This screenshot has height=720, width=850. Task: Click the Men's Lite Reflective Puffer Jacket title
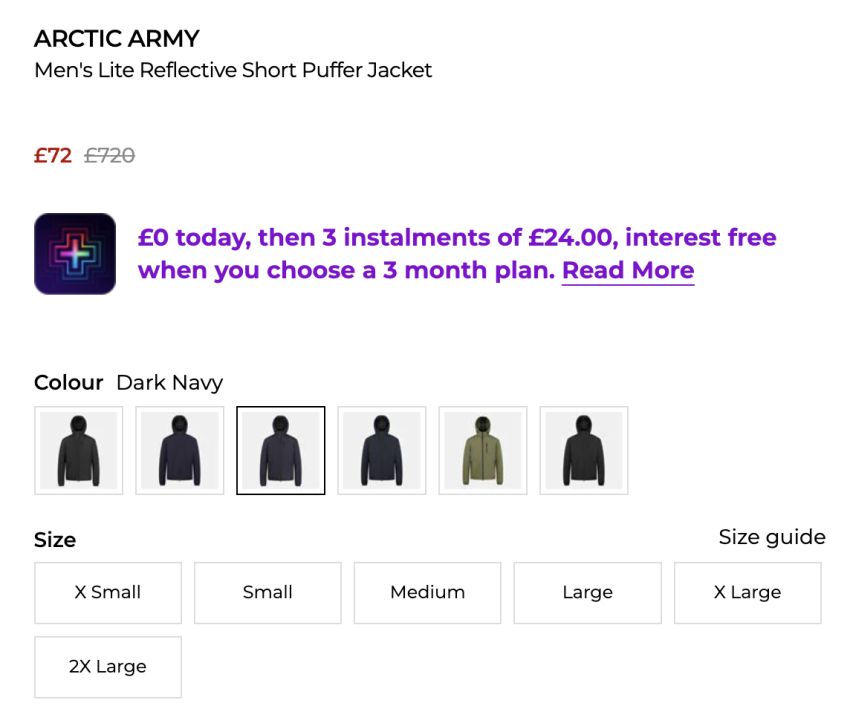(233, 71)
